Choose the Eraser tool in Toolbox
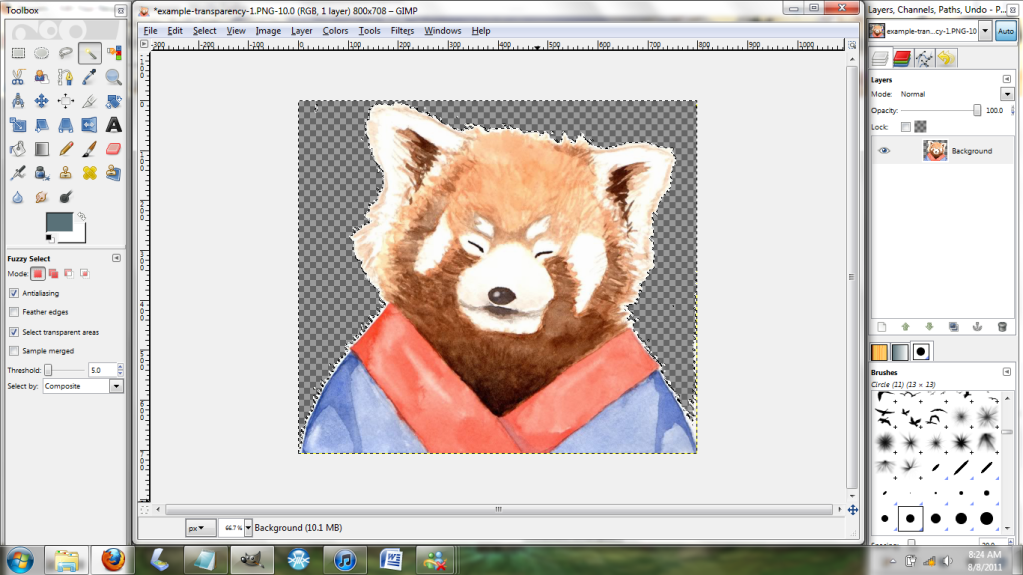Image resolution: width=1023 pixels, height=575 pixels. click(113, 149)
